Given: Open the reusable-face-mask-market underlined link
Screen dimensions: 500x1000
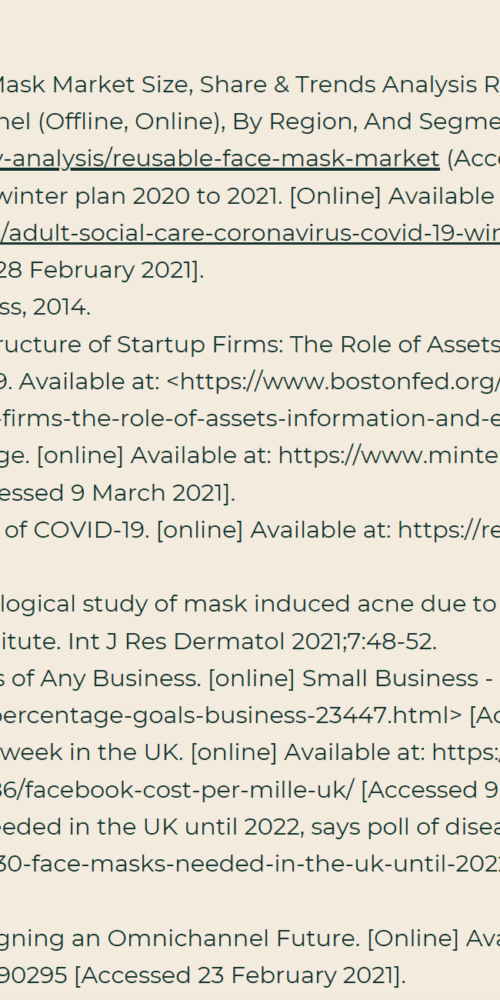Looking at the screenshot, I should (x=219, y=159).
